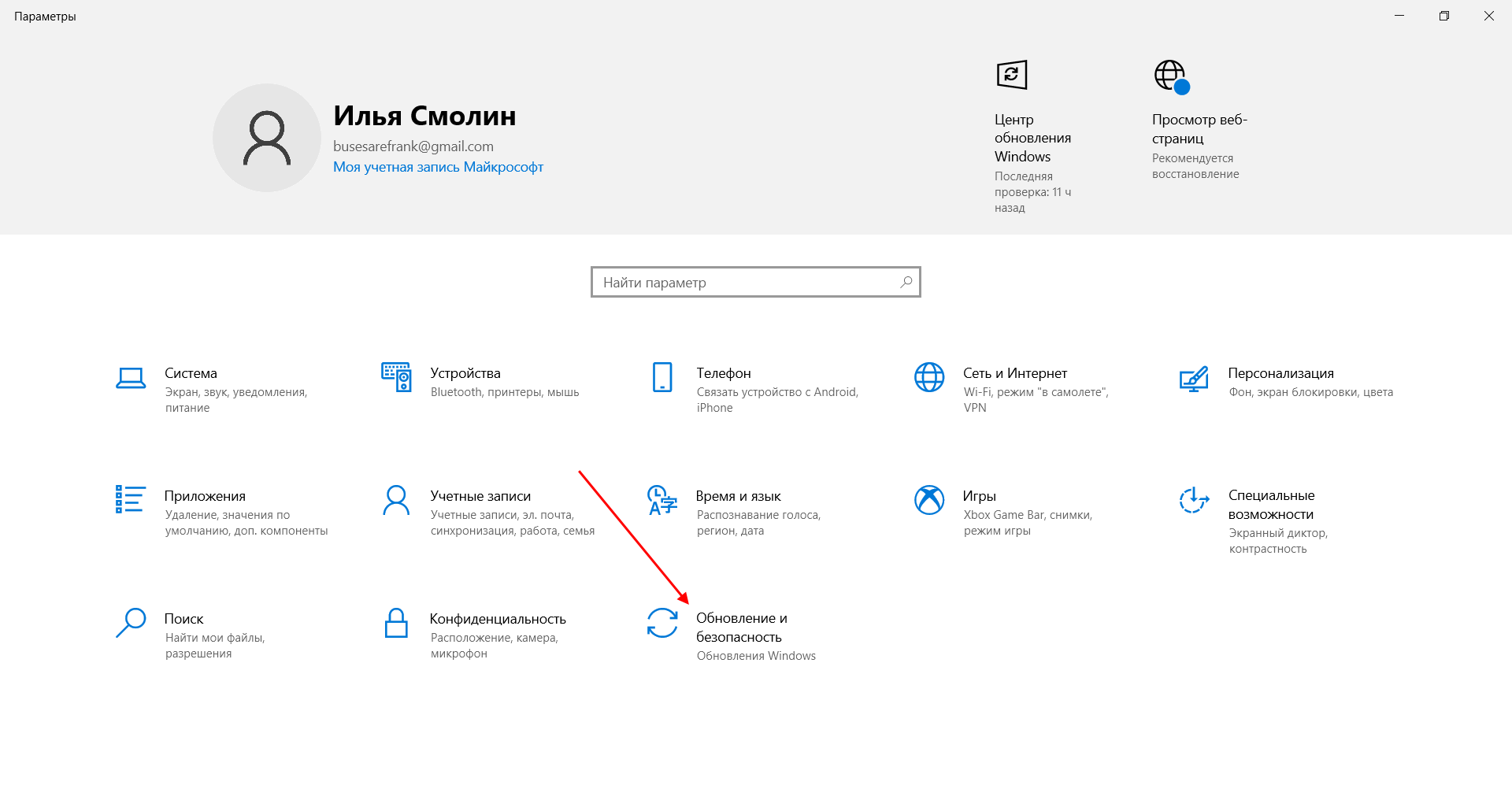Image resolution: width=1512 pixels, height=811 pixels.
Task: Click the Просмотр веб-страниц label
Action: (1199, 129)
